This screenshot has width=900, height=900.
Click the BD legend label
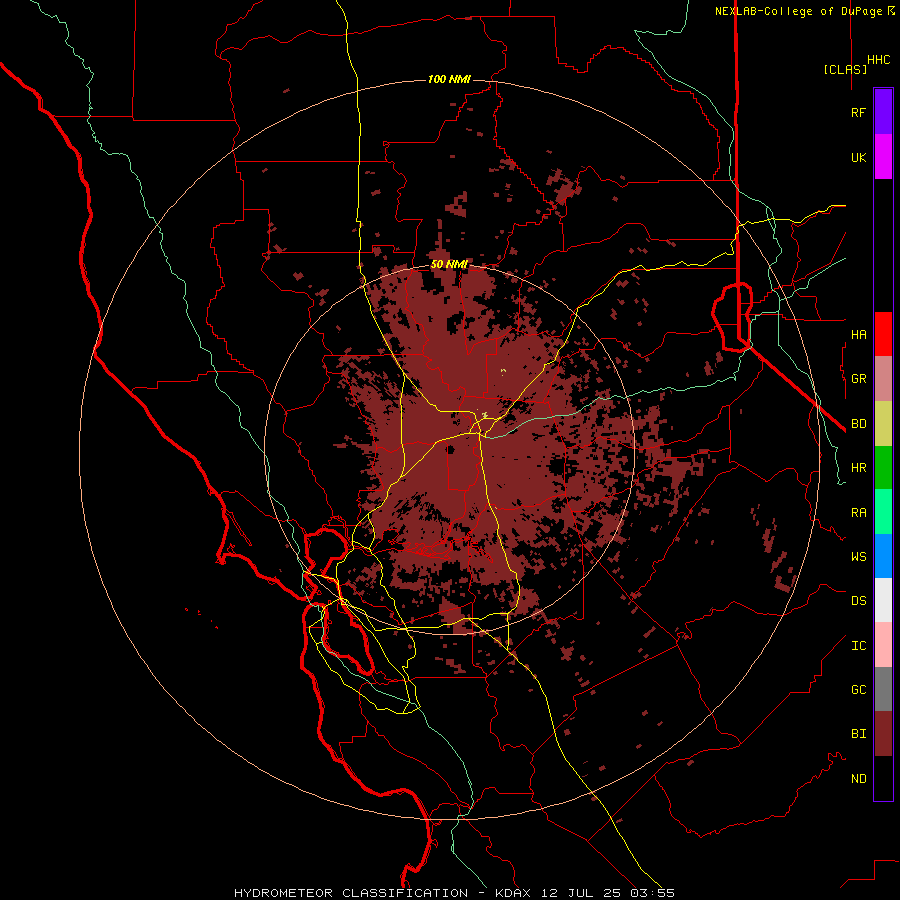[858, 424]
